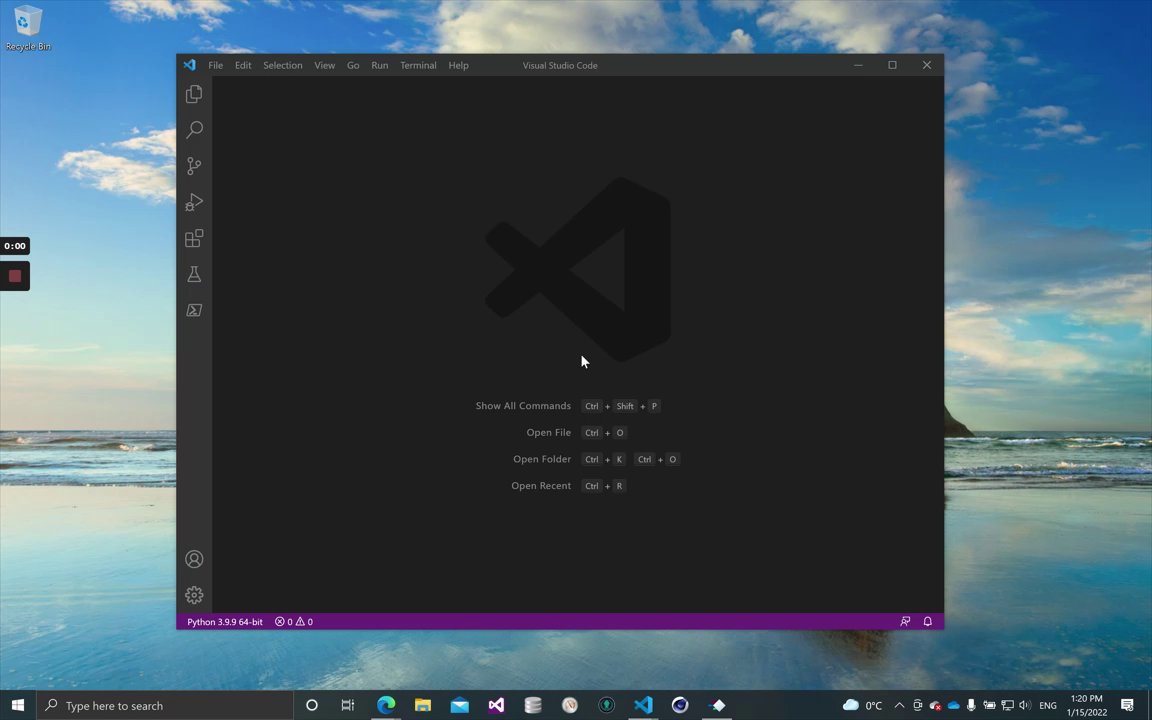Click the notifications bell in status bar
1152x720 pixels.
(x=928, y=622)
